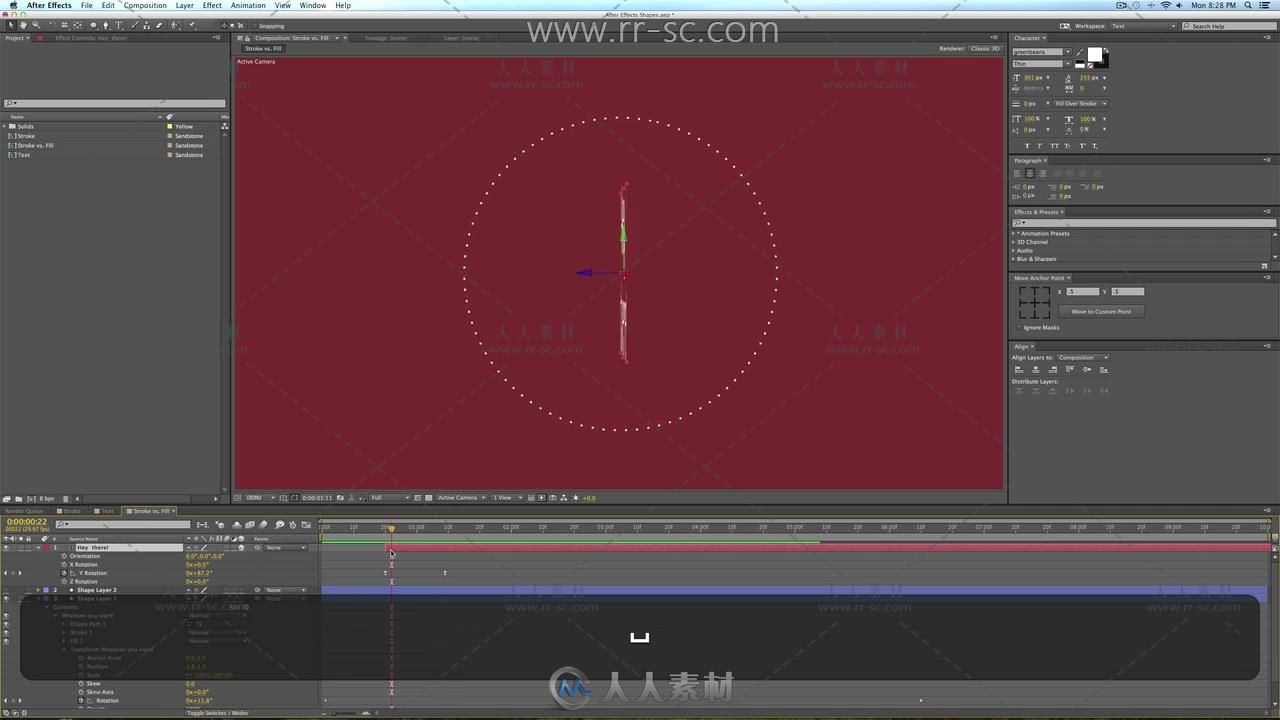Select the Selection arrow tool
Image resolution: width=1280 pixels, height=720 pixels.
coord(11,25)
